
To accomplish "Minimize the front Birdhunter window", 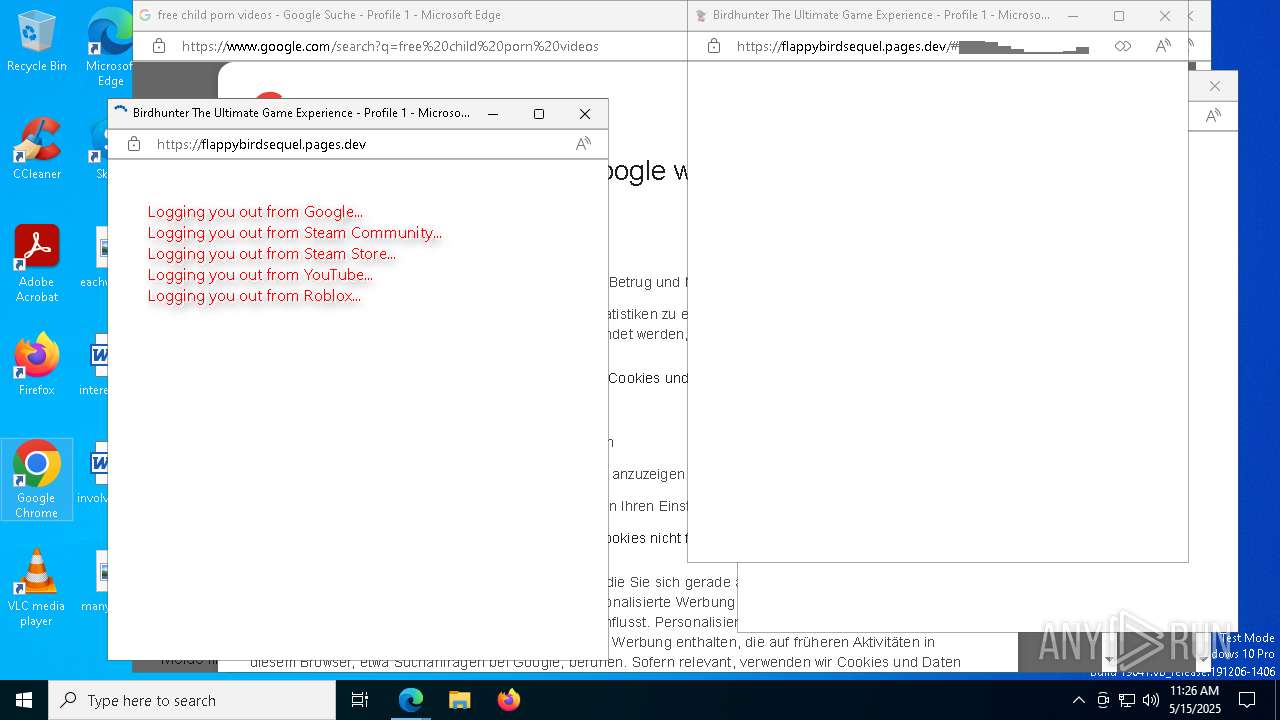I will tap(493, 114).
